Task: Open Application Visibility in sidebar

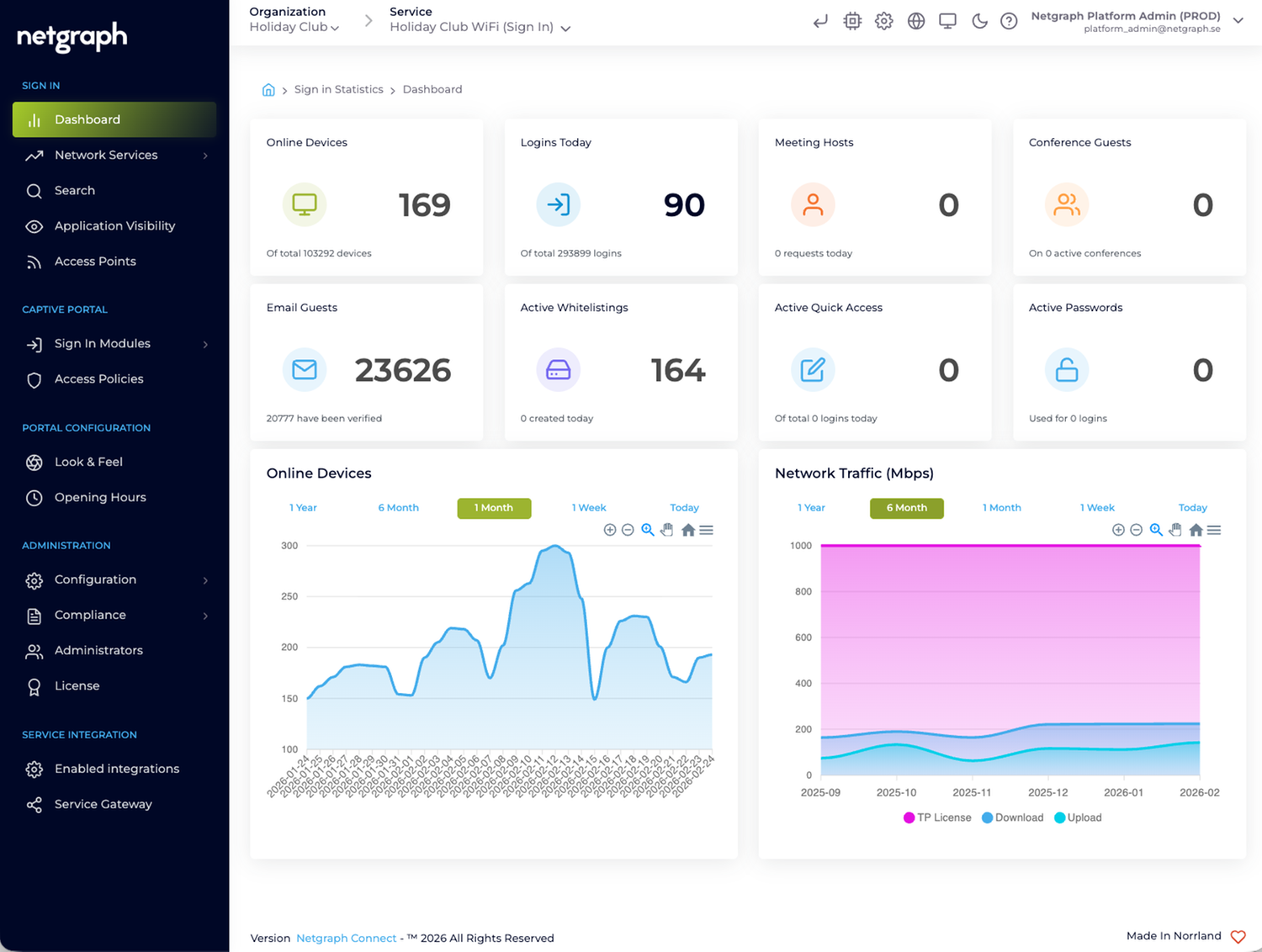Action: (x=114, y=226)
